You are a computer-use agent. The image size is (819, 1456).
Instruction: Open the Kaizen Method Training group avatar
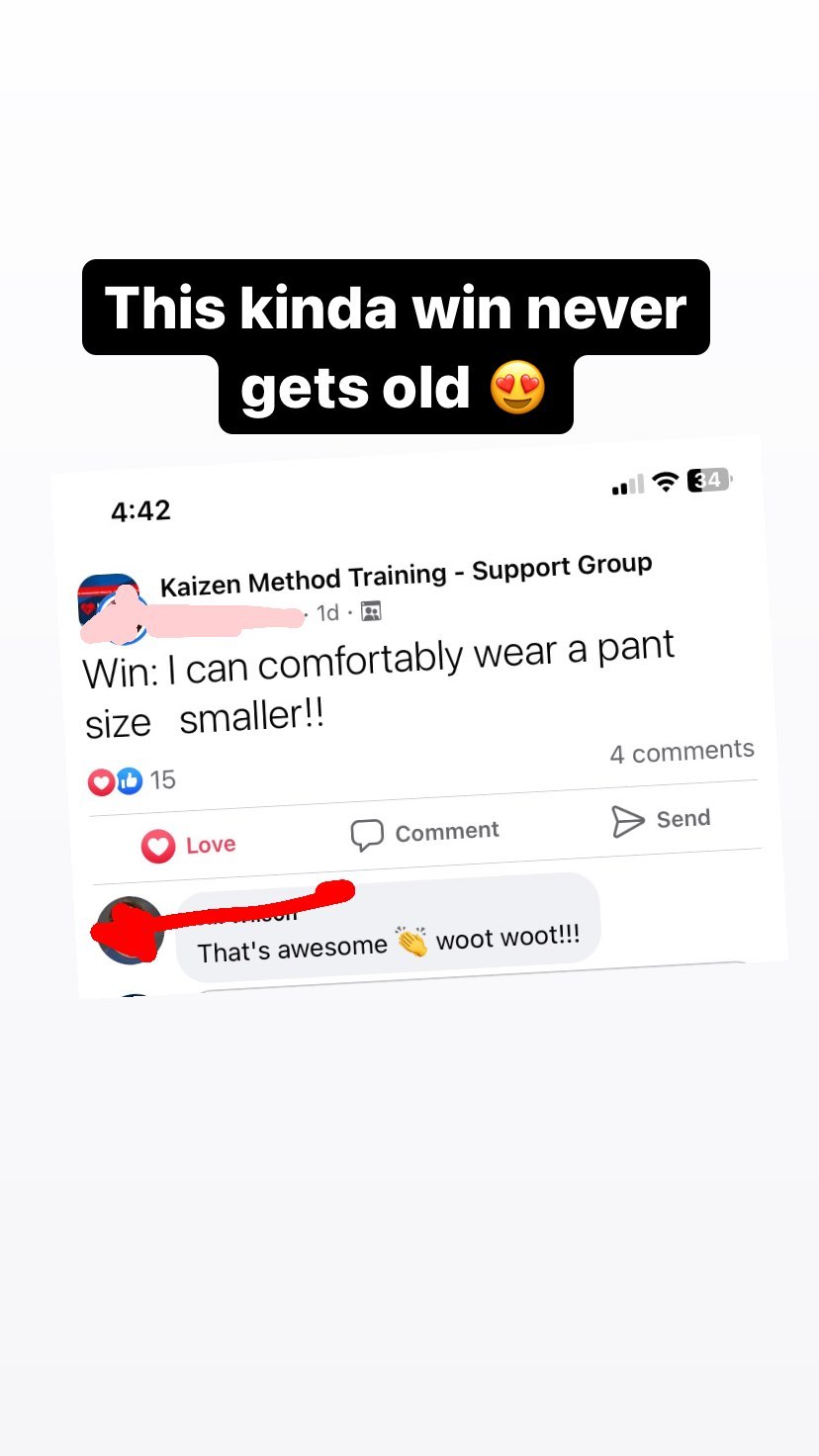point(111,606)
